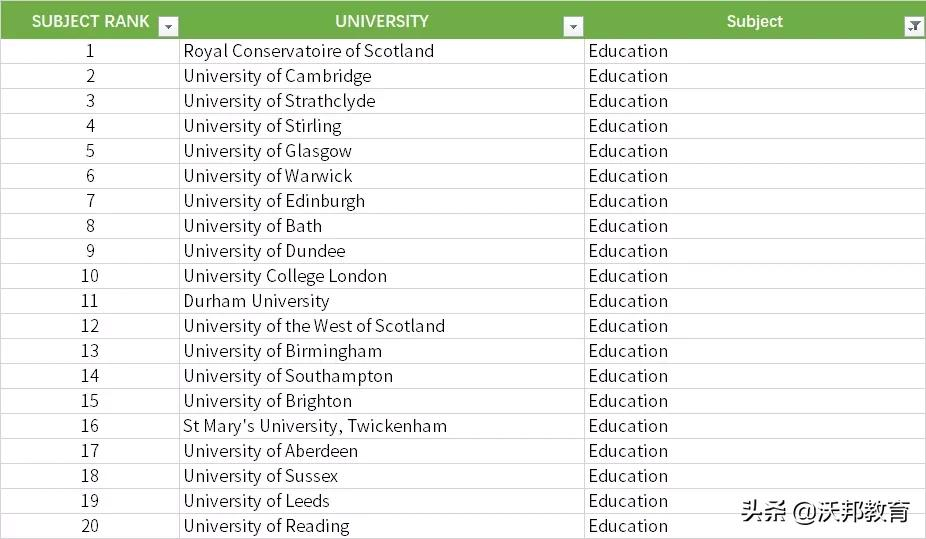926x539 pixels.
Task: Open the UNIVERSITY column filter dropdown
Action: [x=573, y=27]
